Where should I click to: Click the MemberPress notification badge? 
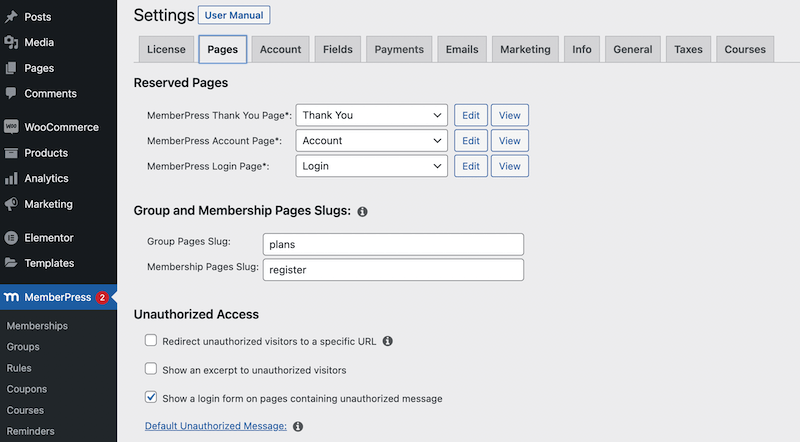[102, 298]
